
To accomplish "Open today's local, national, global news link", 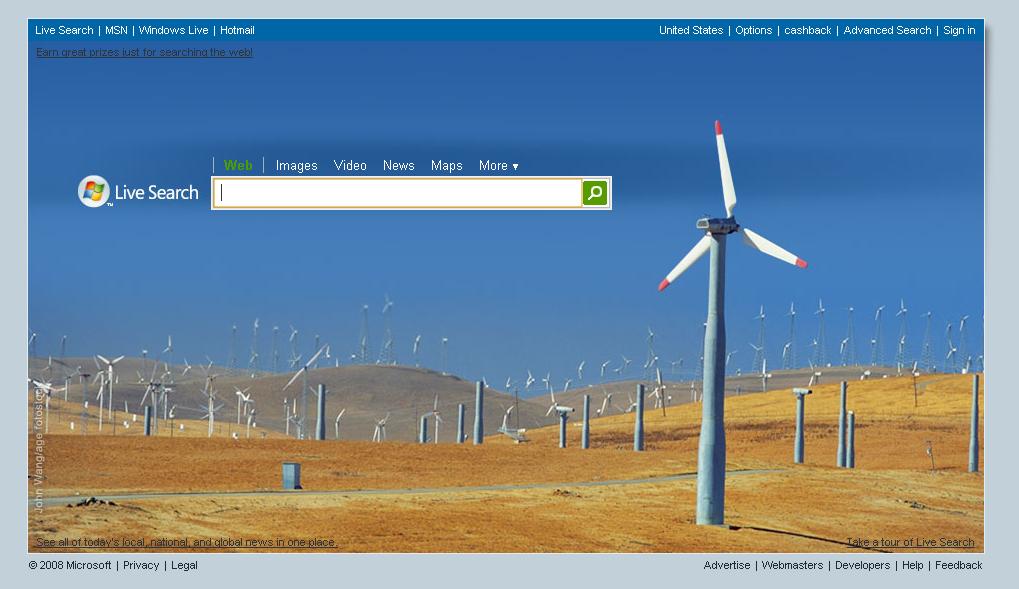I will pyautogui.click(x=187, y=542).
